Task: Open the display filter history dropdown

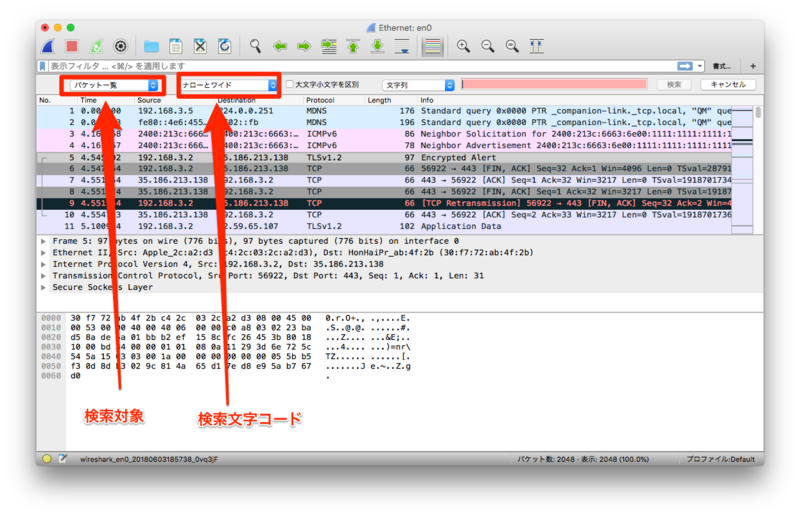Action: [x=700, y=66]
